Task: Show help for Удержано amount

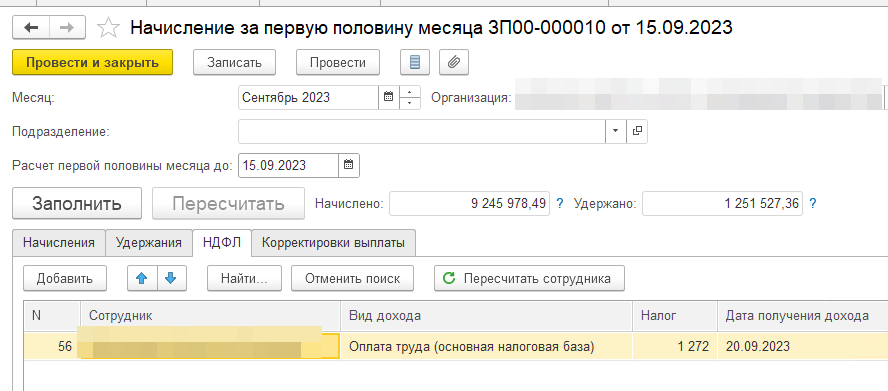Action: pyautogui.click(x=813, y=203)
